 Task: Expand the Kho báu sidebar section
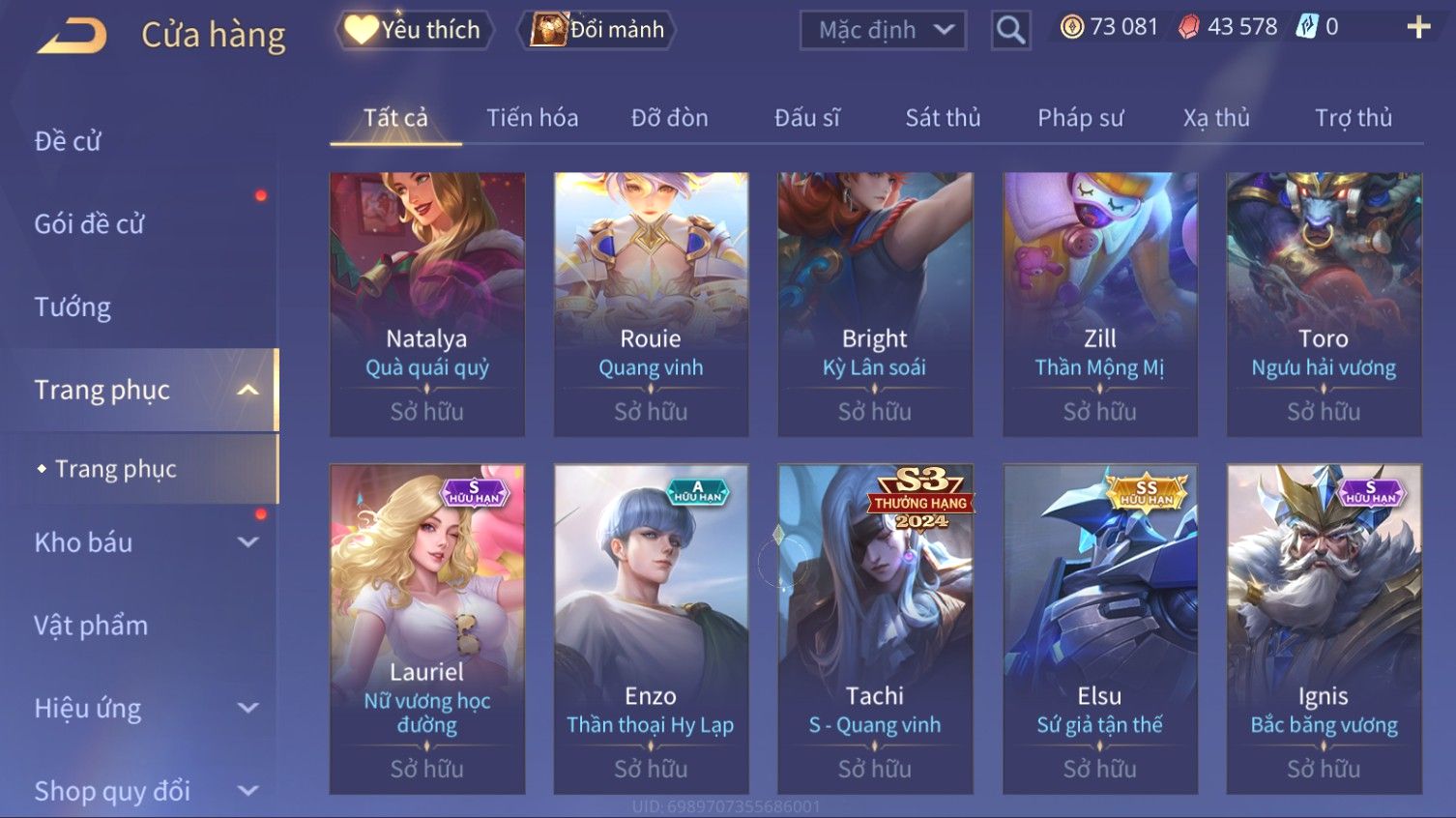pos(248,542)
